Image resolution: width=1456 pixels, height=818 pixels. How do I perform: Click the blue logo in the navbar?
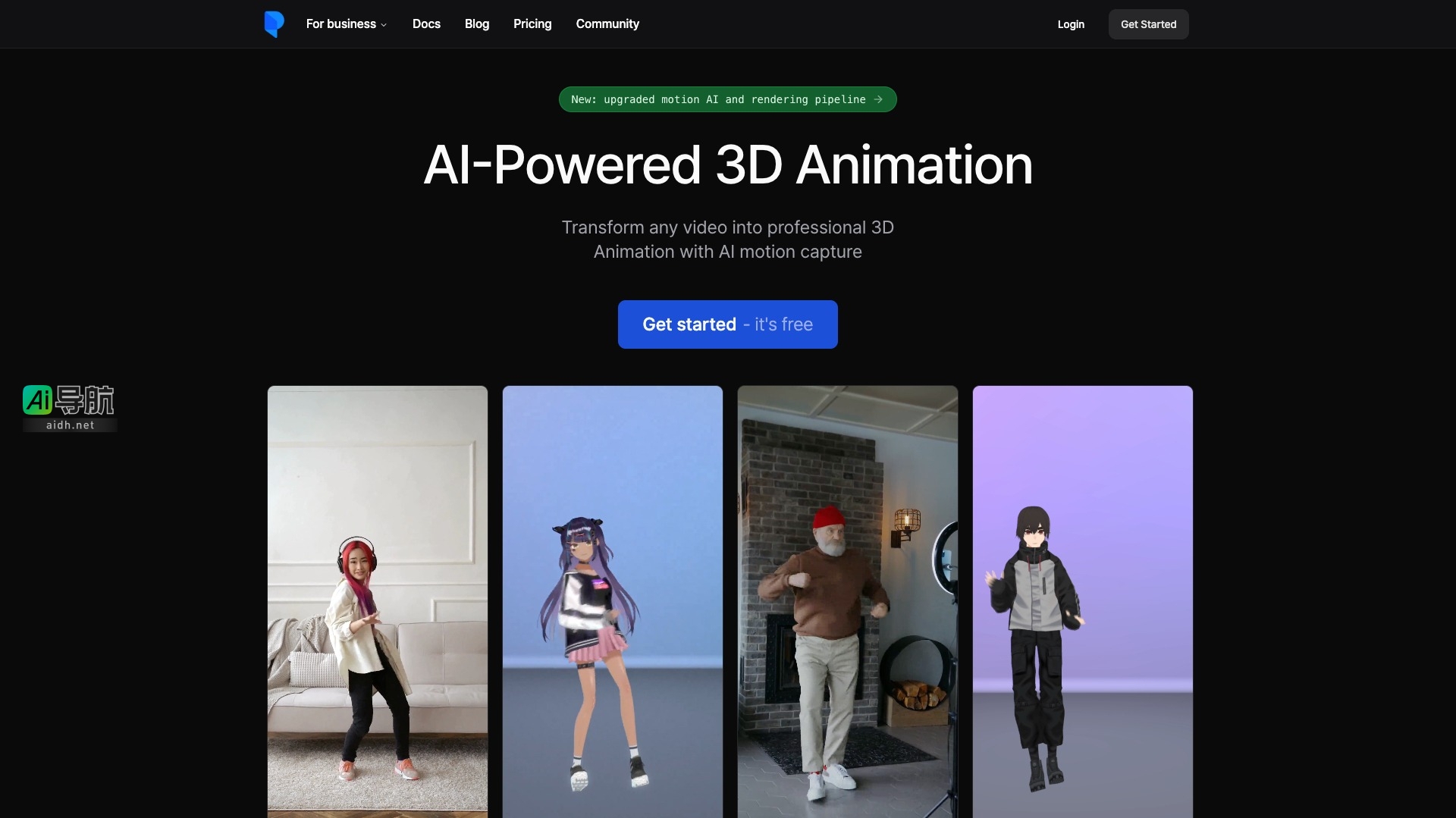(x=274, y=24)
